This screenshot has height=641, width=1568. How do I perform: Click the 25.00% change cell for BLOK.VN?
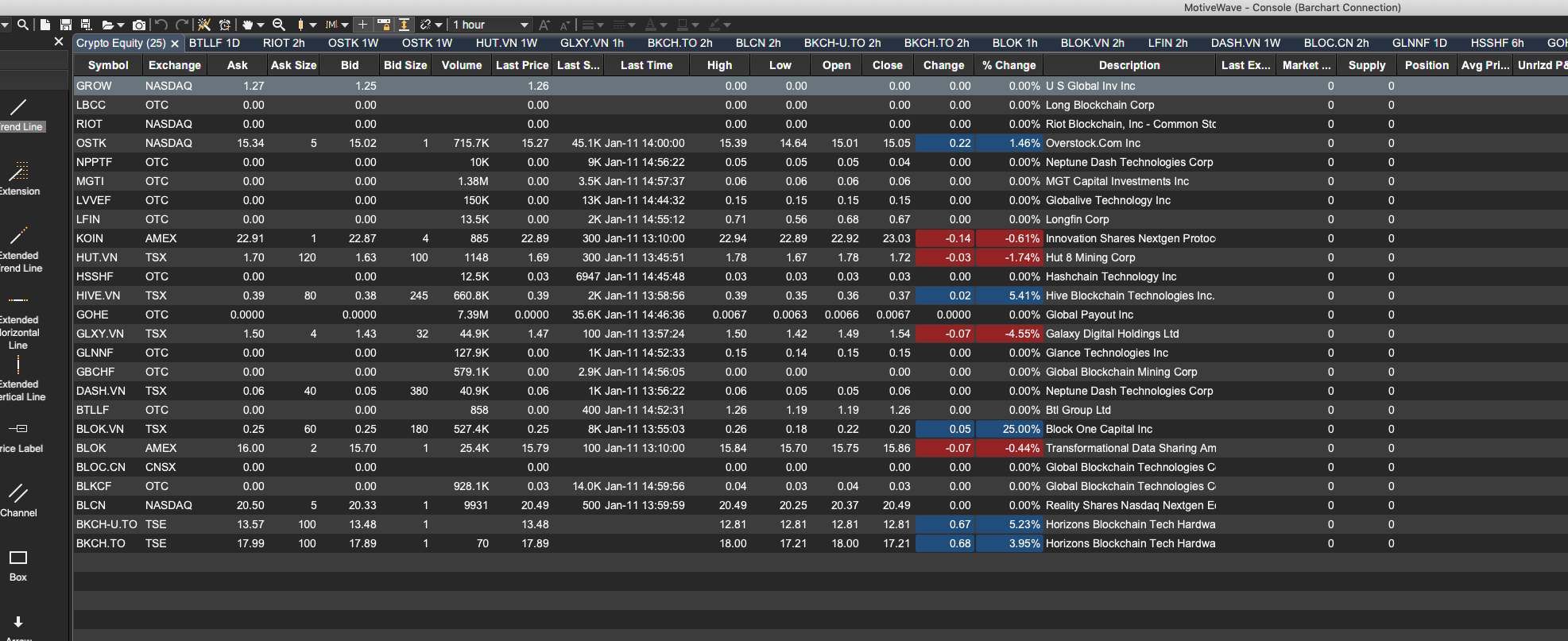[1009, 429]
